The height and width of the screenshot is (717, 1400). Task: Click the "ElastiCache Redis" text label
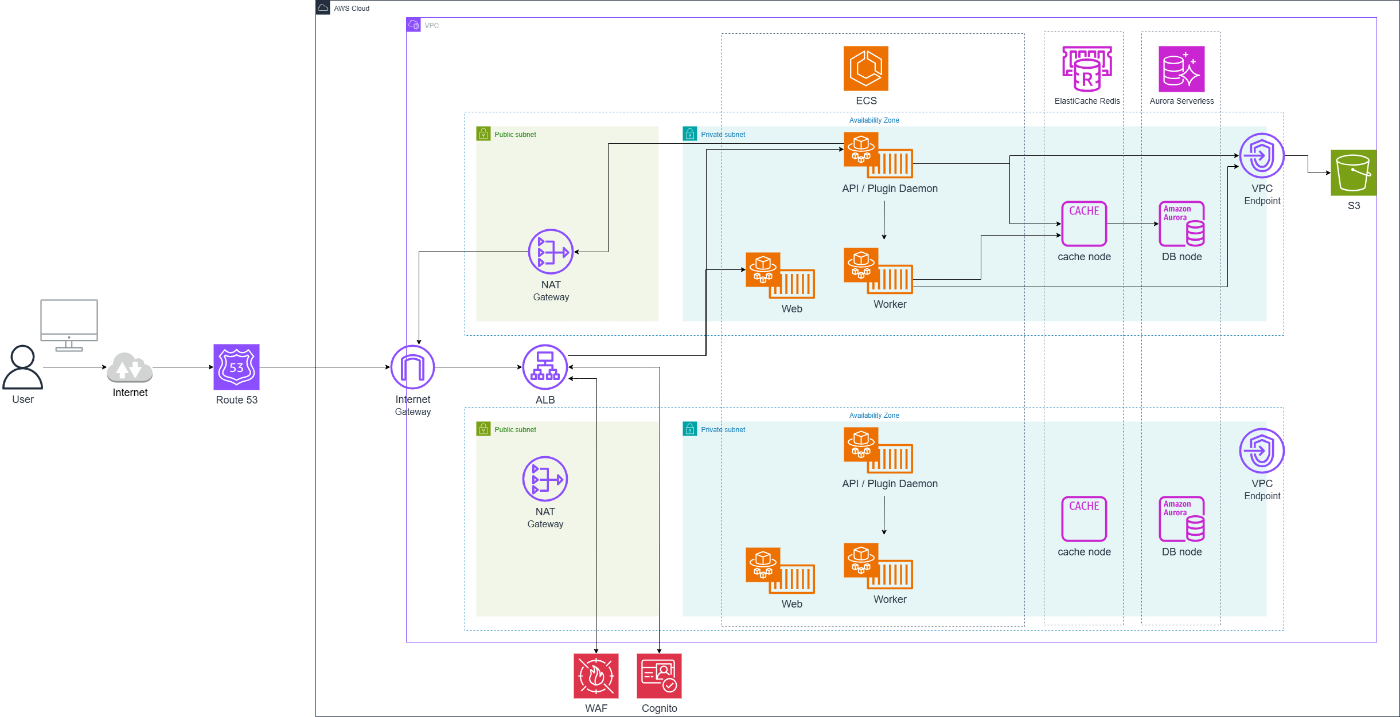pos(1087,101)
